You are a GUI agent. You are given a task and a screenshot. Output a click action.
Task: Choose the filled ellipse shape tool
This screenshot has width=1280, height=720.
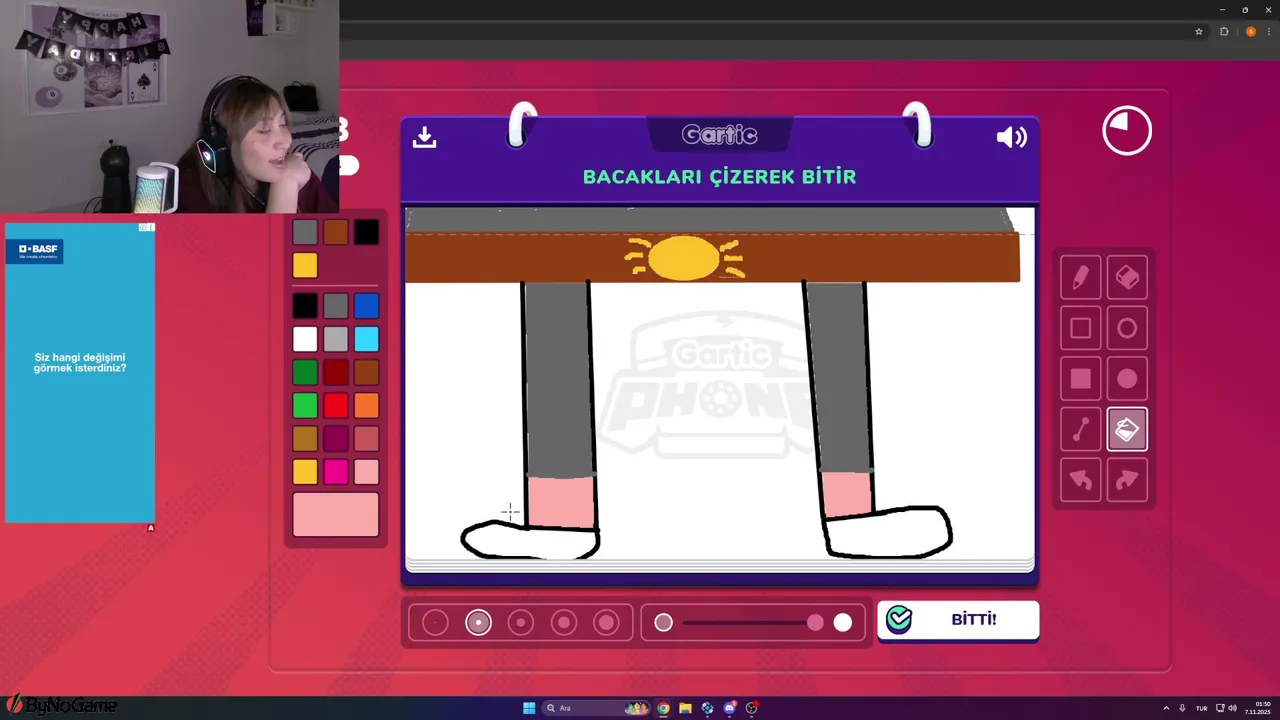pyautogui.click(x=1127, y=379)
